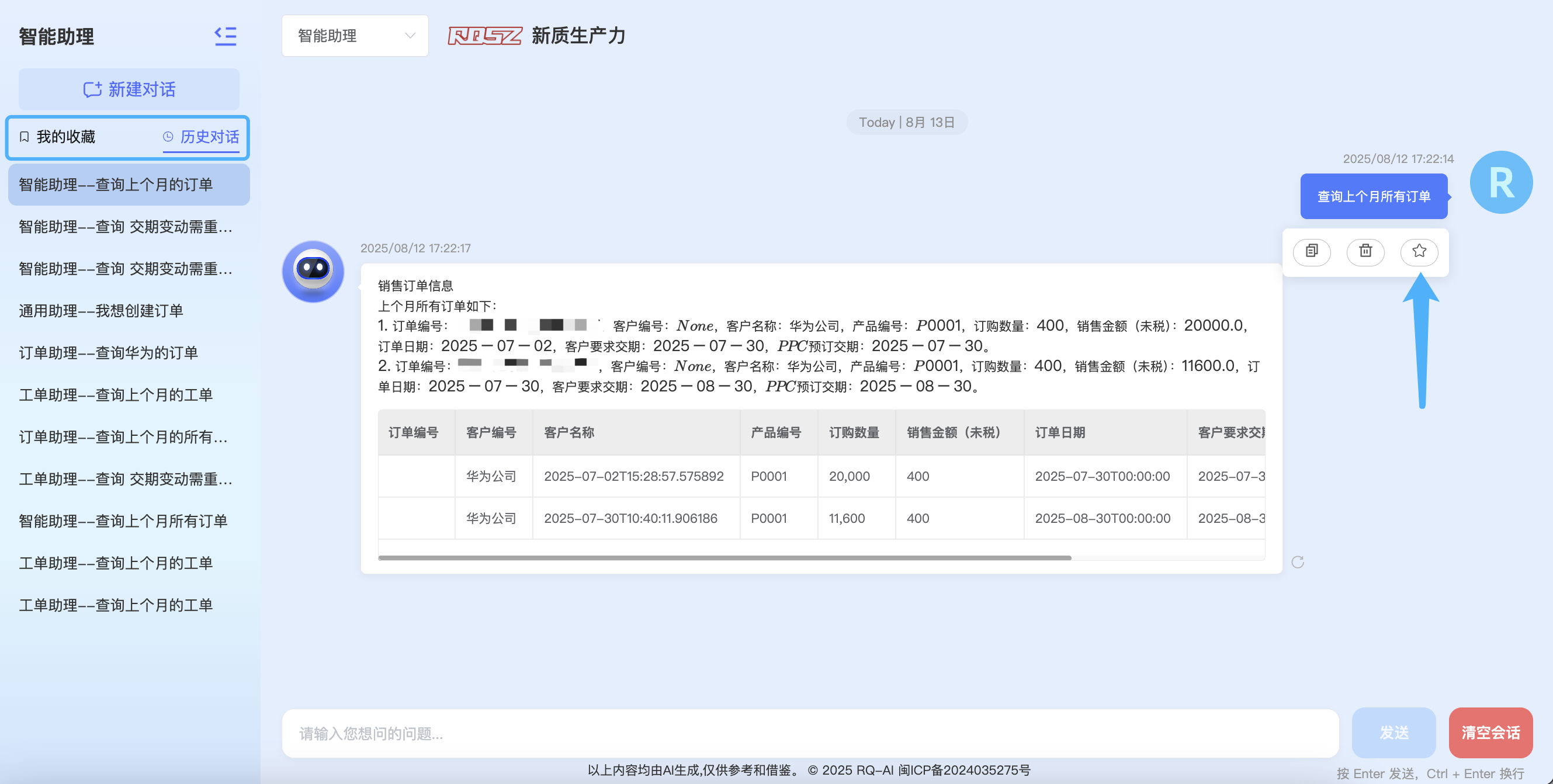The height and width of the screenshot is (784, 1553).
Task: Click the robot assistant avatar
Action: tap(313, 272)
